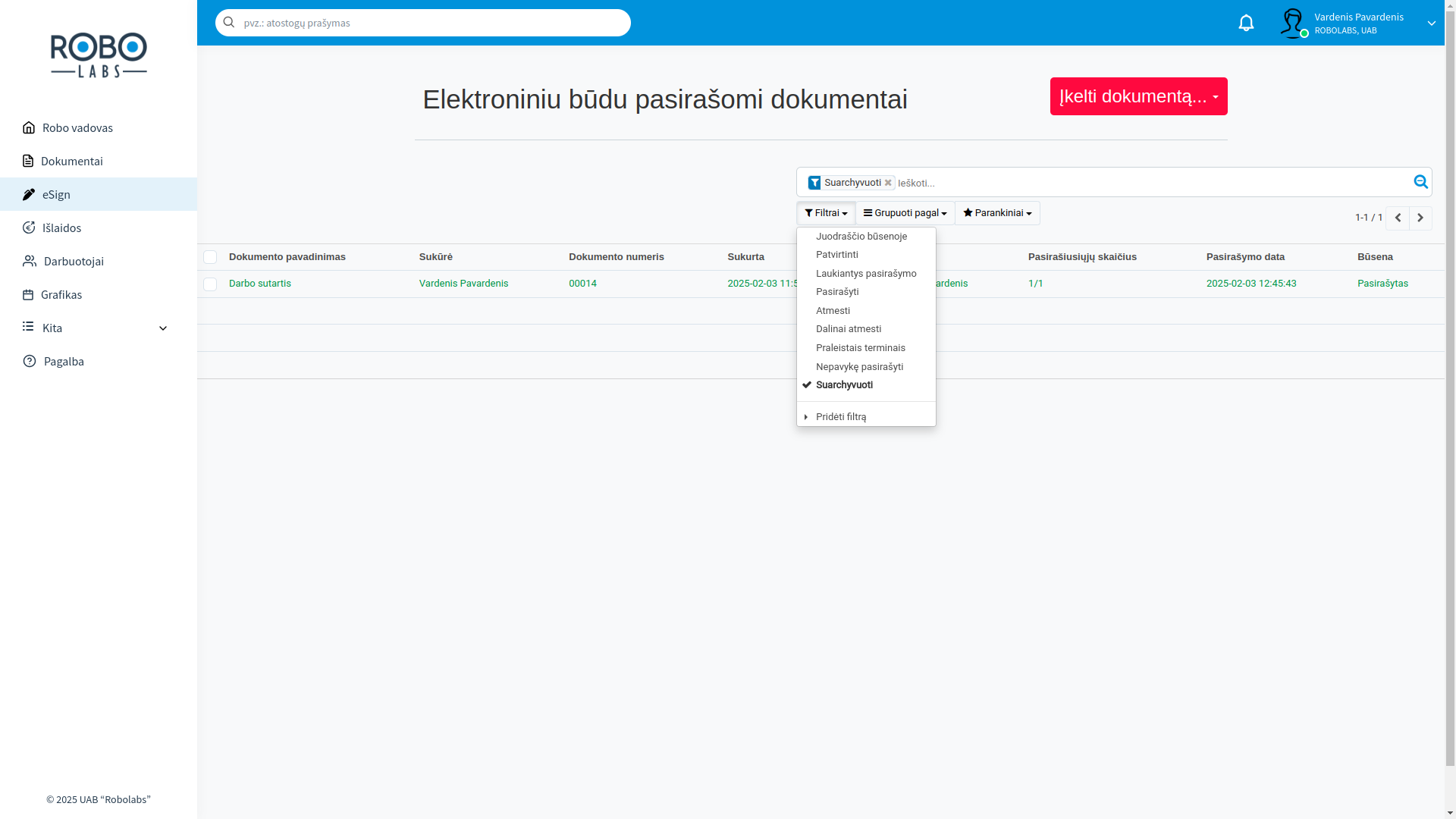
Task: Open Dokumentai section in sidebar
Action: 99,161
